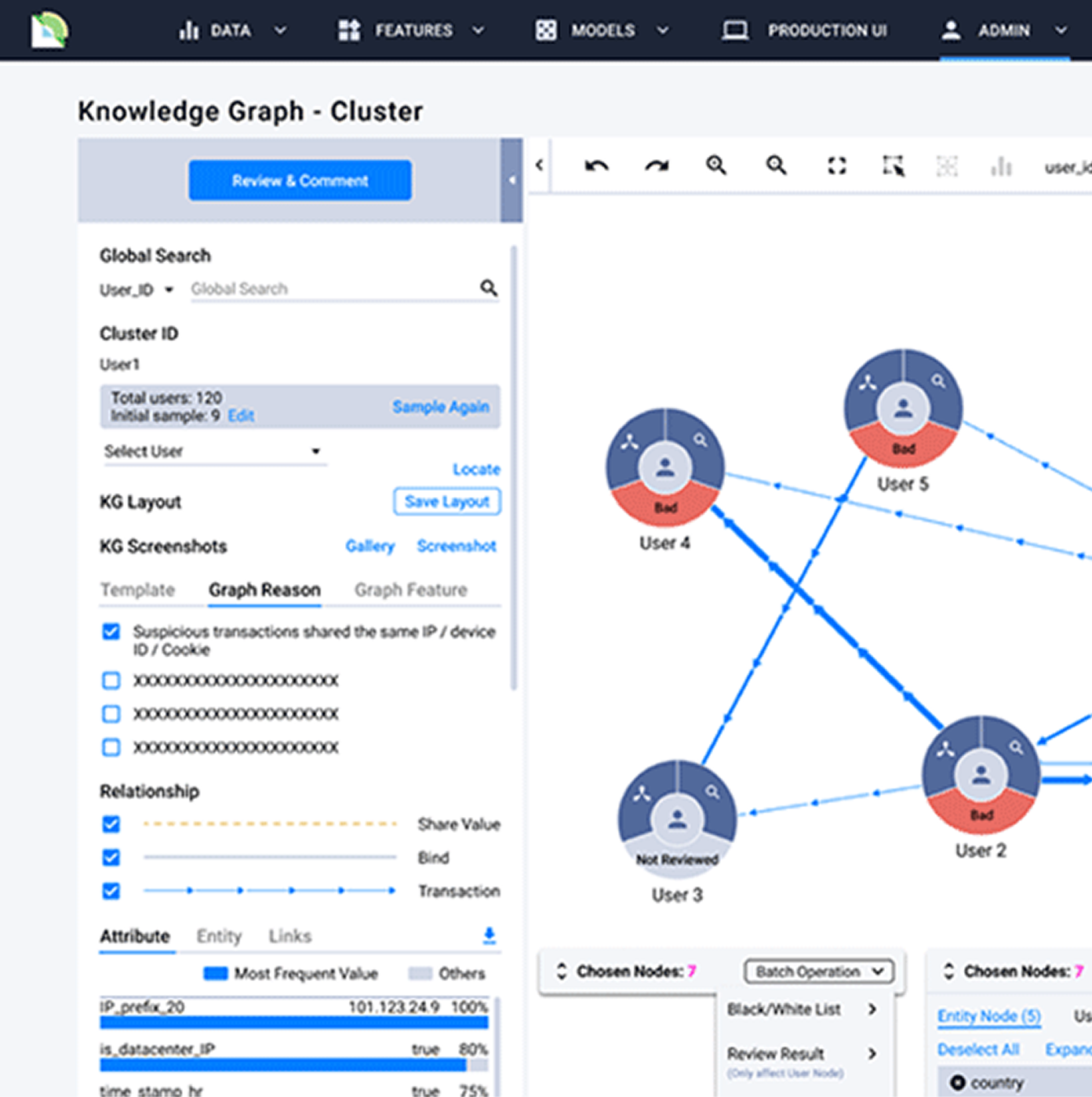The height and width of the screenshot is (1097, 1092).
Task: Click User 4 node search icon
Action: (700, 440)
